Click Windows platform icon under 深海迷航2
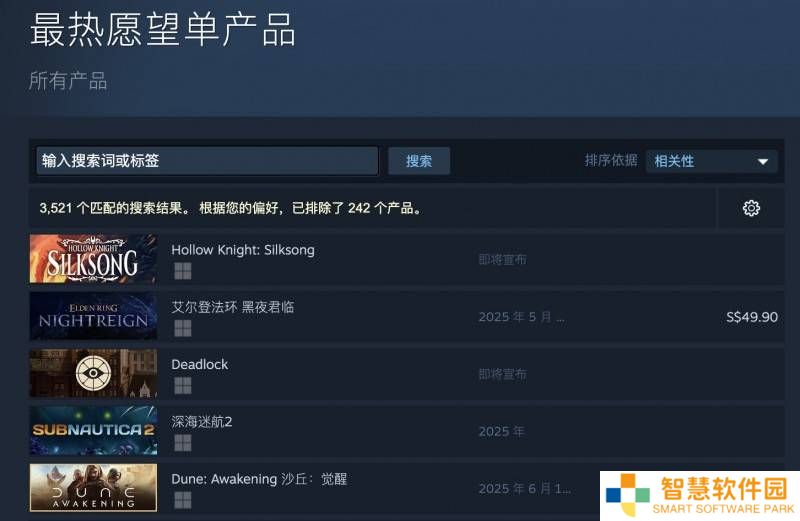Viewport: 800px width, 521px height. (183, 442)
